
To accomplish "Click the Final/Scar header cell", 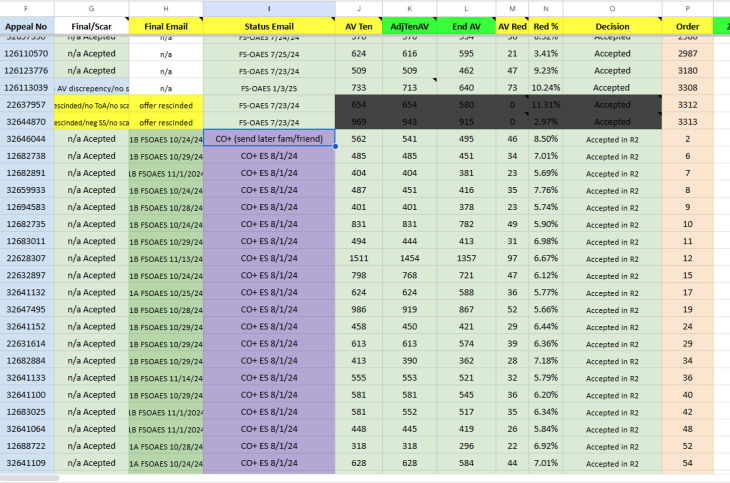I will pyautogui.click(x=91, y=24).
